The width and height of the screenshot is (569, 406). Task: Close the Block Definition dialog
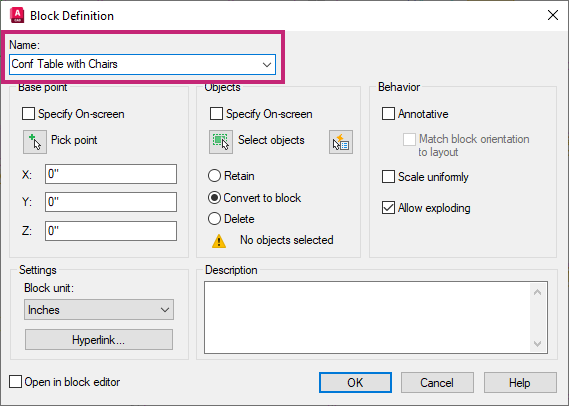553,15
